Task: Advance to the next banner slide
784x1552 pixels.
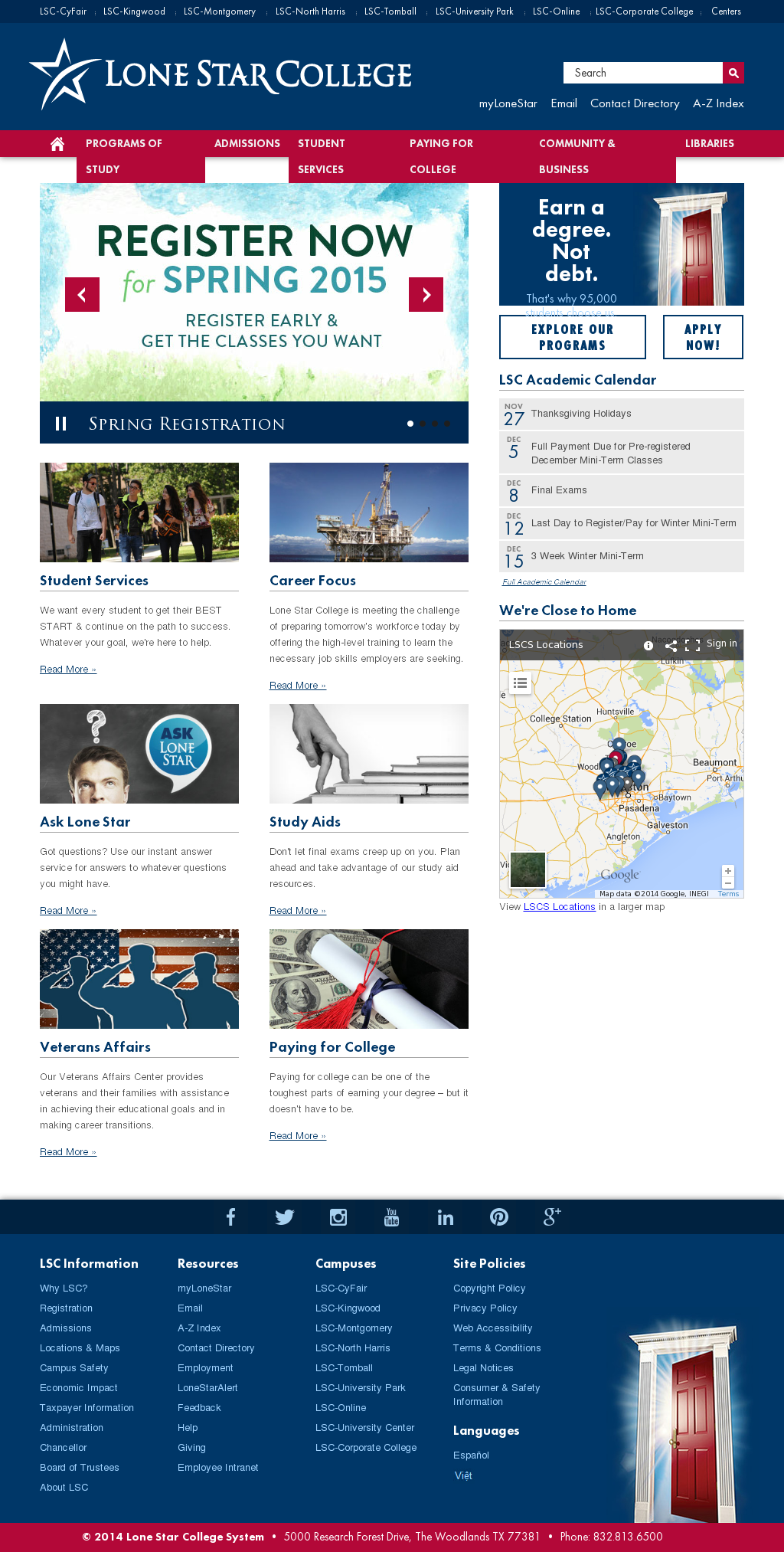Action: [426, 294]
